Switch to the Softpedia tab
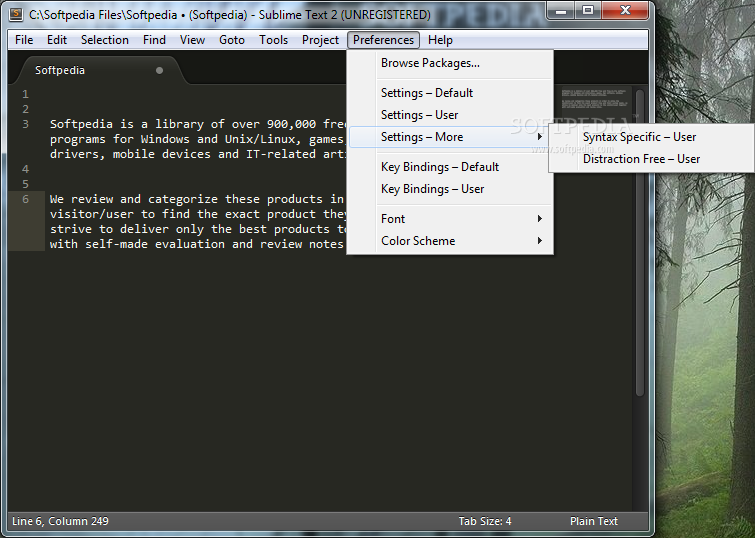Image resolution: width=755 pixels, height=538 pixels. pos(99,70)
